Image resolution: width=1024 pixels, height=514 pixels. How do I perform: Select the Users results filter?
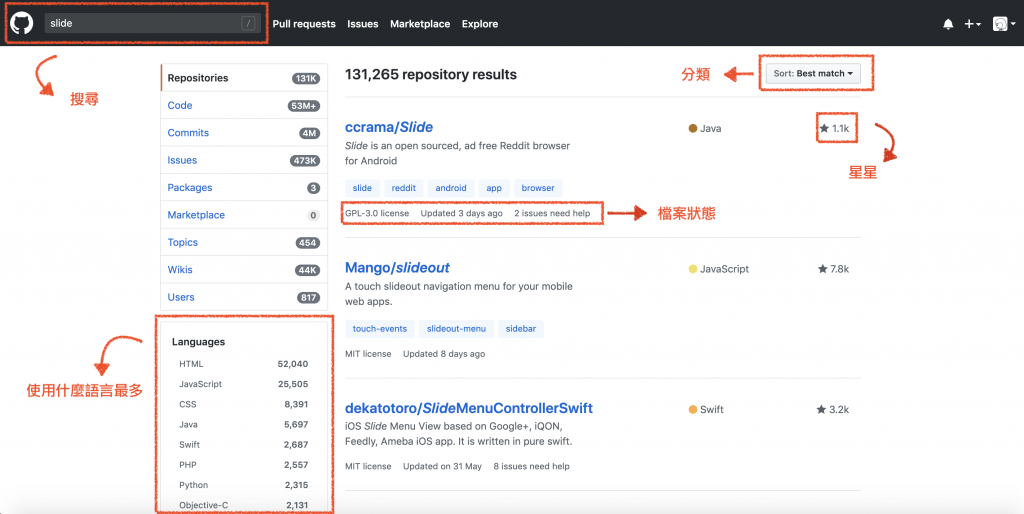pos(244,297)
